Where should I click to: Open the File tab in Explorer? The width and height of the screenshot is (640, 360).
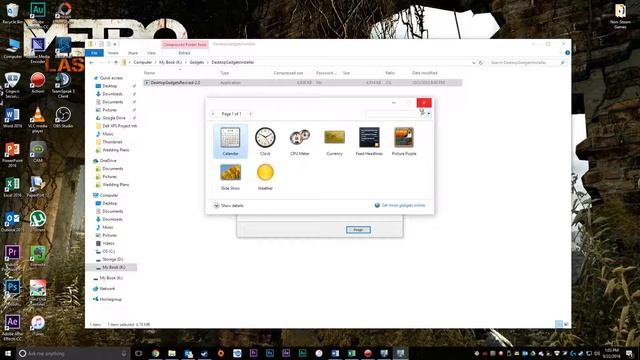94,53
